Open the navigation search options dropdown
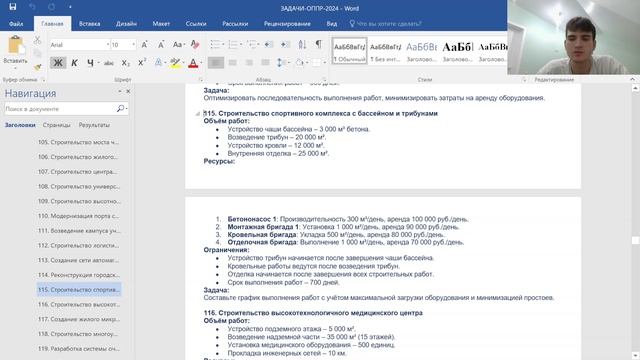Viewport: 640px width, 360px height. (127, 109)
